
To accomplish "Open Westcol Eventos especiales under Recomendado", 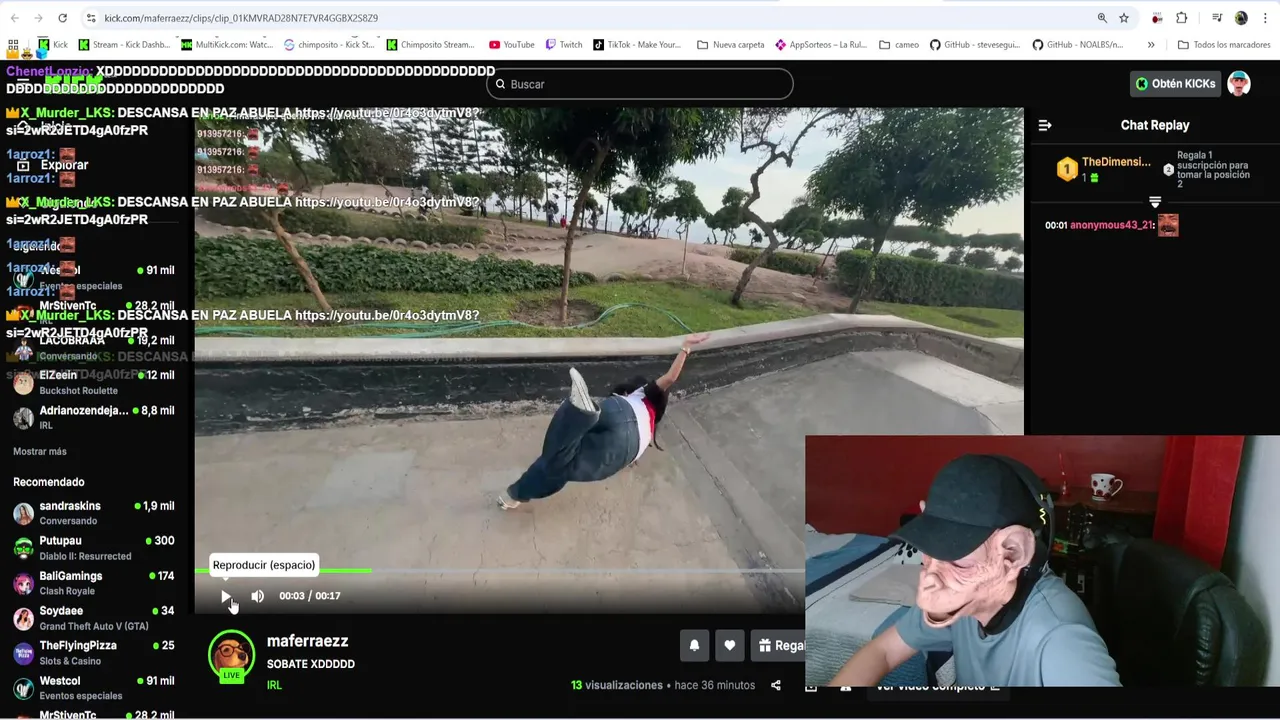I will pos(94,688).
